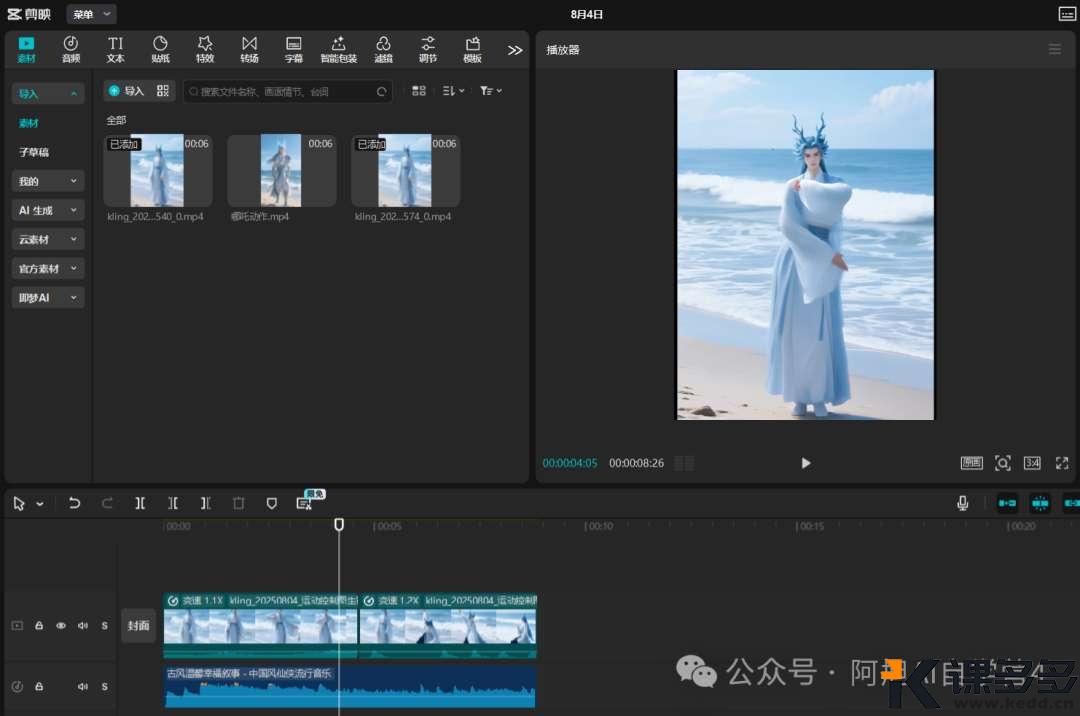1080x716 pixels.
Task: Click the 全部 label above the media
Action: pos(116,120)
